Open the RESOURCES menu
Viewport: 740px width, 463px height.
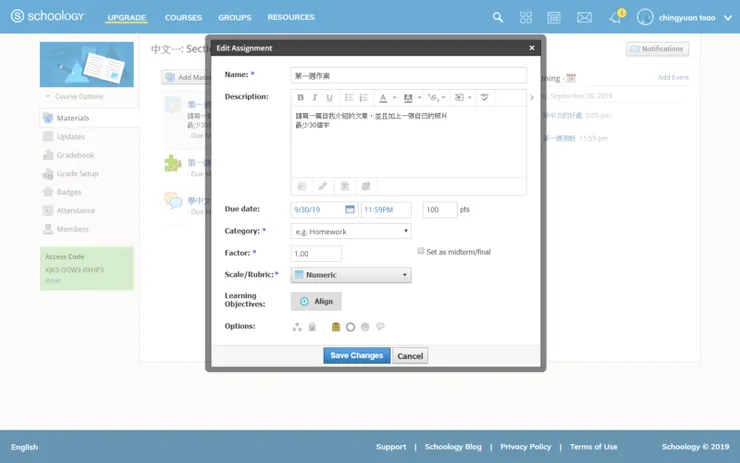[291, 17]
